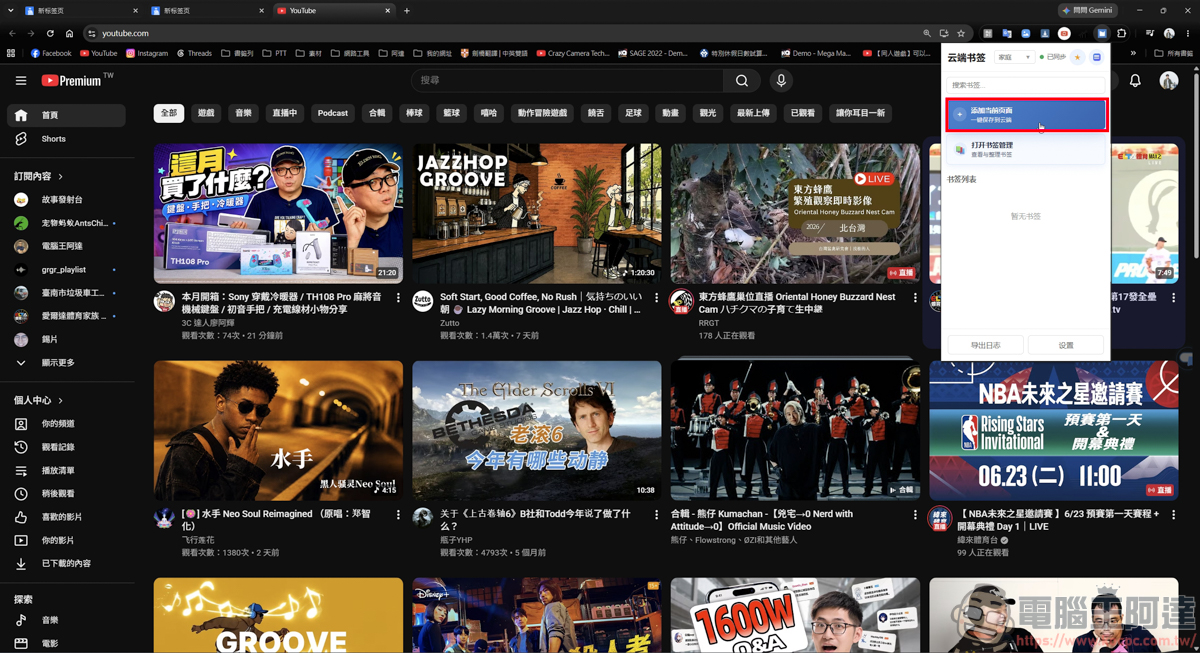Image resolution: width=1200 pixels, height=653 pixels.
Task: Switch to the YouTube browser tab
Action: [332, 11]
